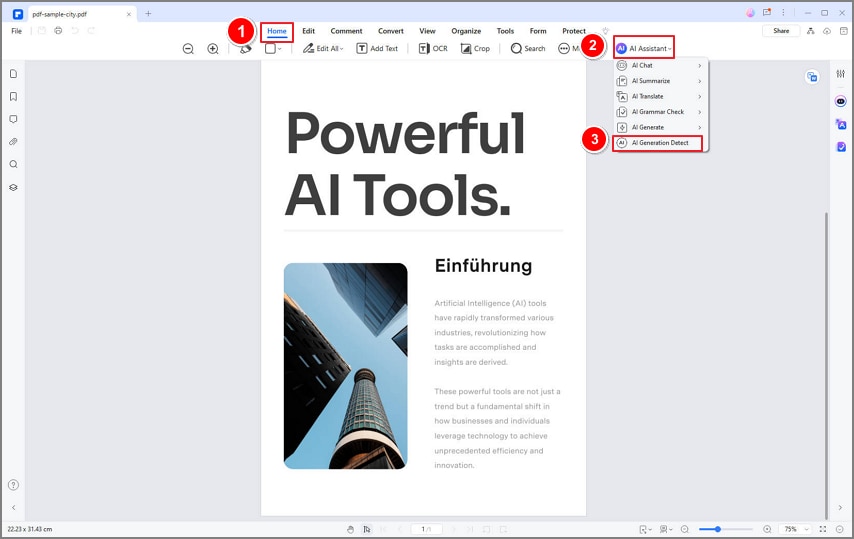Click the cloud upload icon
This screenshot has width=854, height=539.
(x=827, y=31)
